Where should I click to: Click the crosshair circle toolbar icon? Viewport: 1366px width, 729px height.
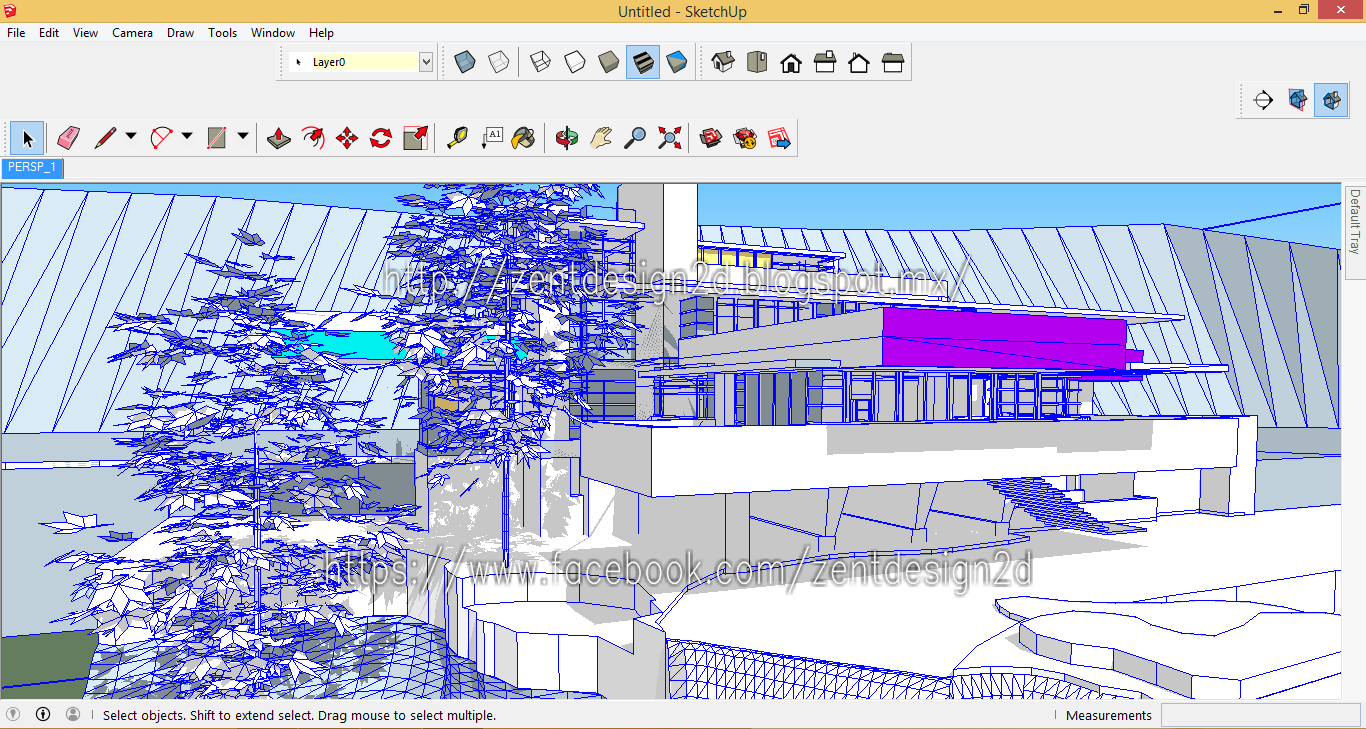pos(1263,100)
